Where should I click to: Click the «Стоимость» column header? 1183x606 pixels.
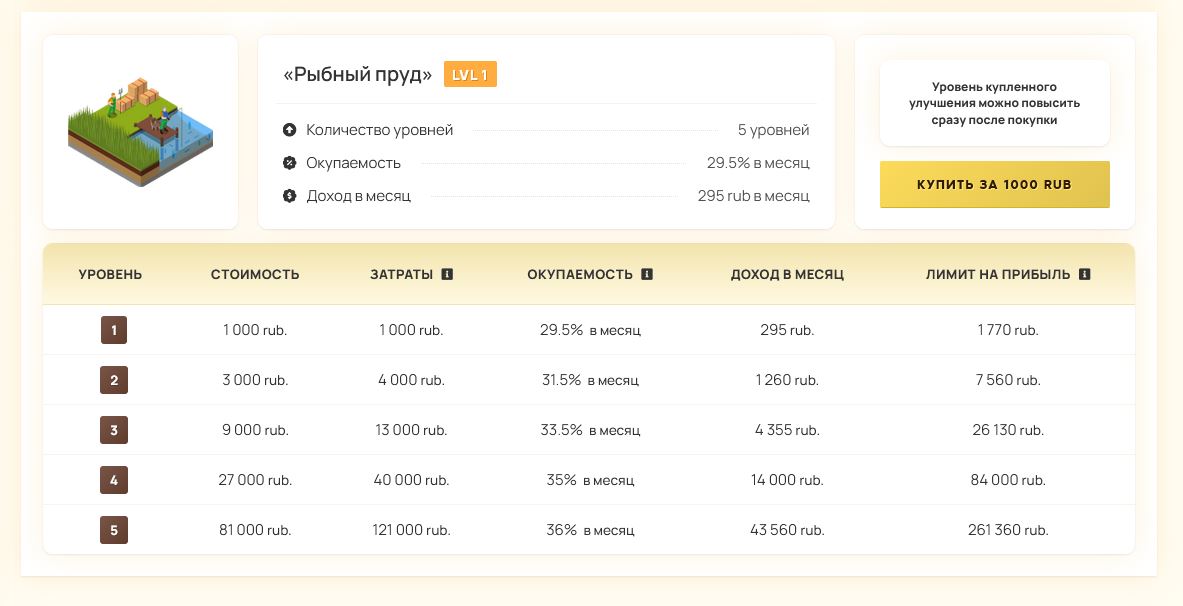click(x=255, y=274)
